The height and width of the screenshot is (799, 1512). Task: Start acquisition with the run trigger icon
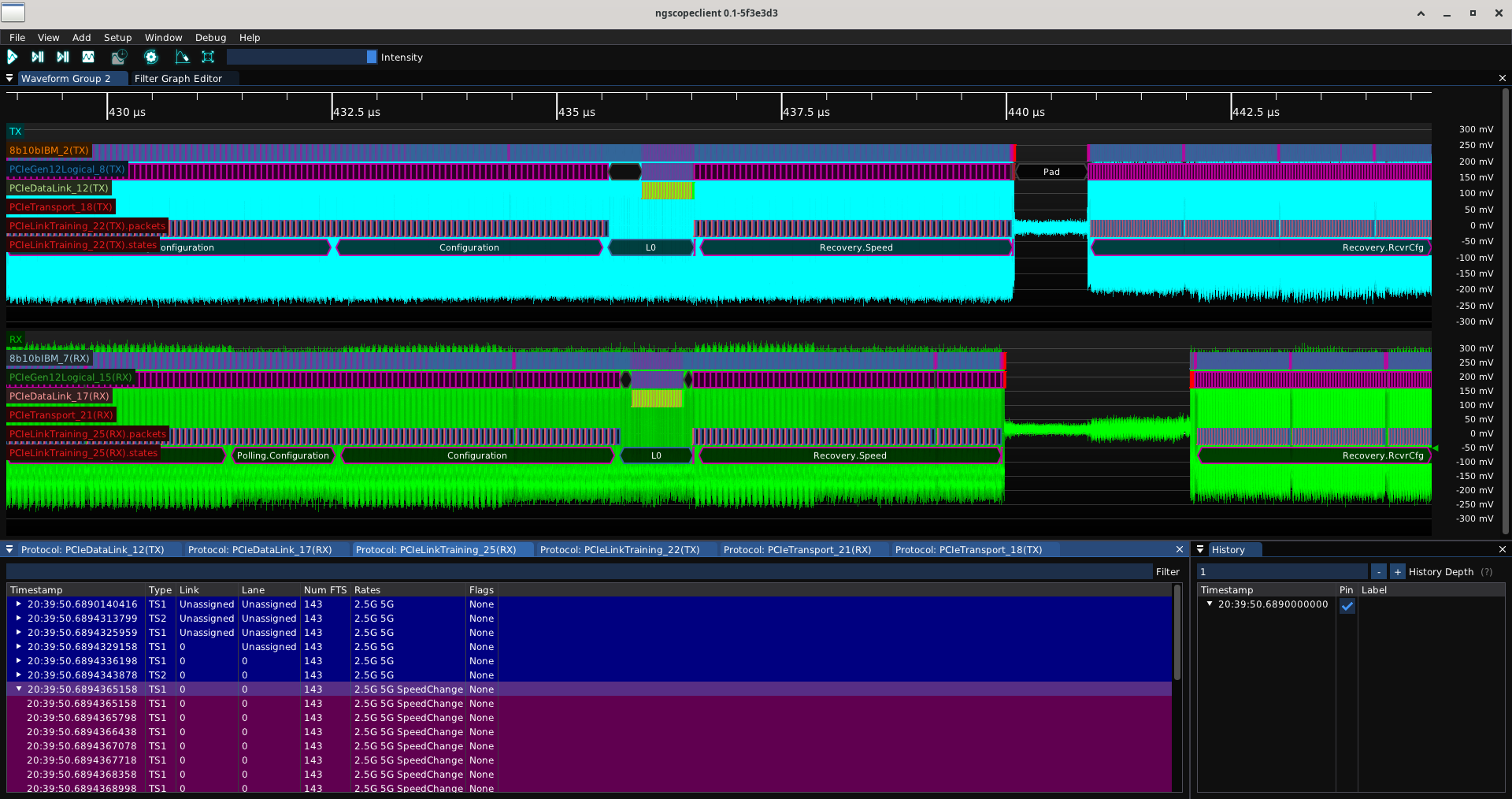coord(13,57)
